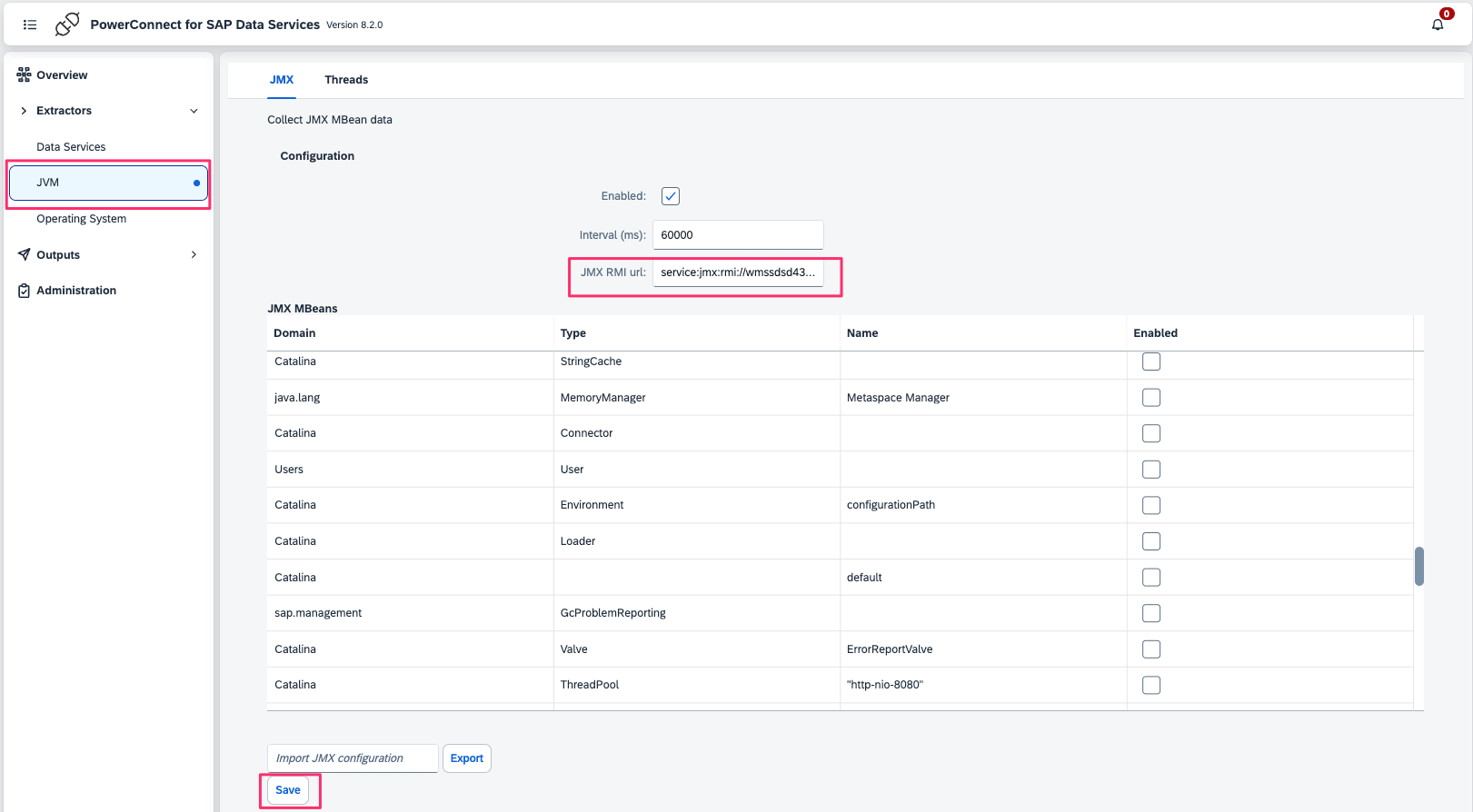
Task: Switch to the Threads tab
Action: pyautogui.click(x=346, y=80)
